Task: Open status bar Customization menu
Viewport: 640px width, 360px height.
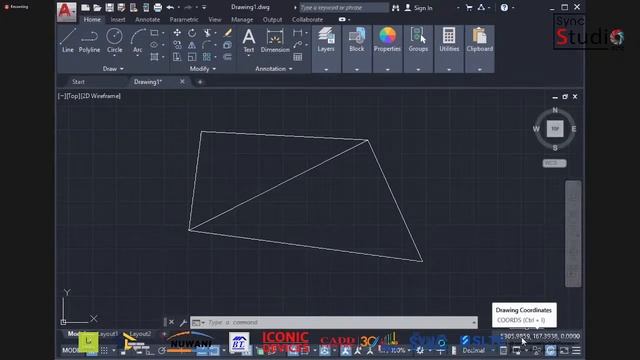Action: [x=576, y=350]
